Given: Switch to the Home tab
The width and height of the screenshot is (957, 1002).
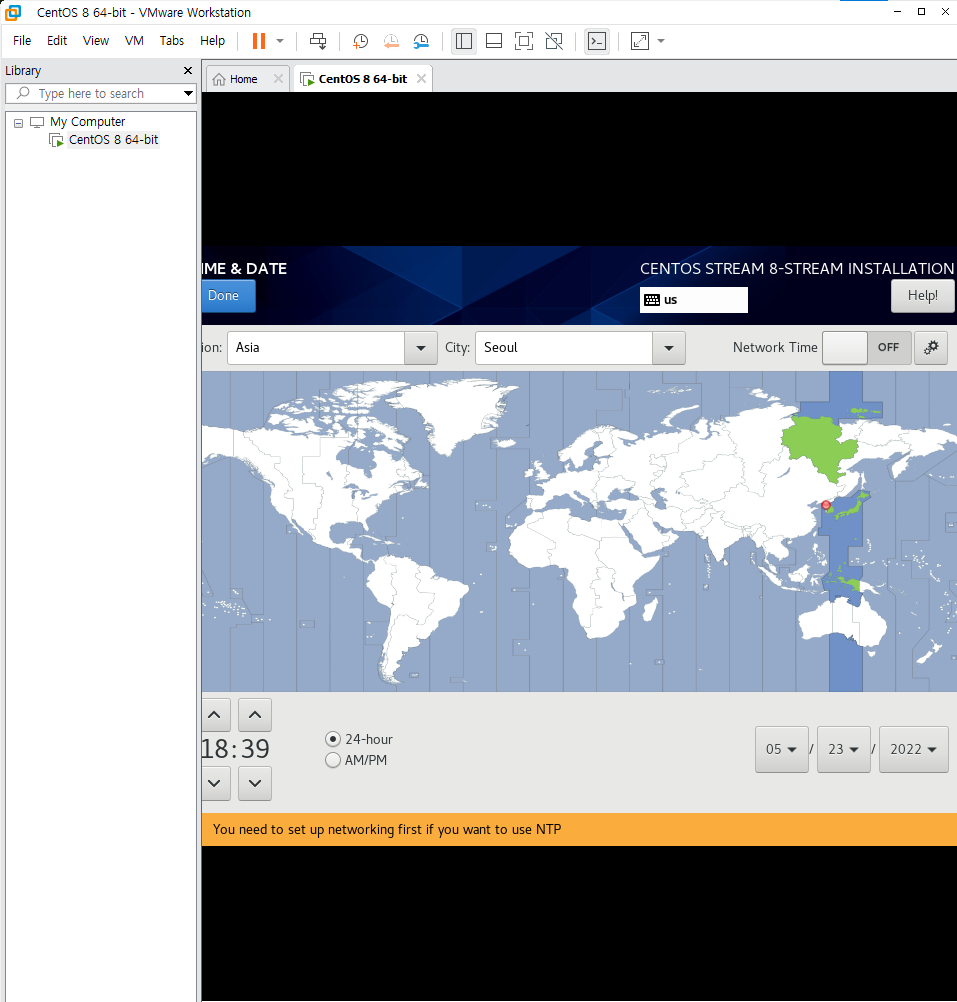Looking at the screenshot, I should [243, 79].
